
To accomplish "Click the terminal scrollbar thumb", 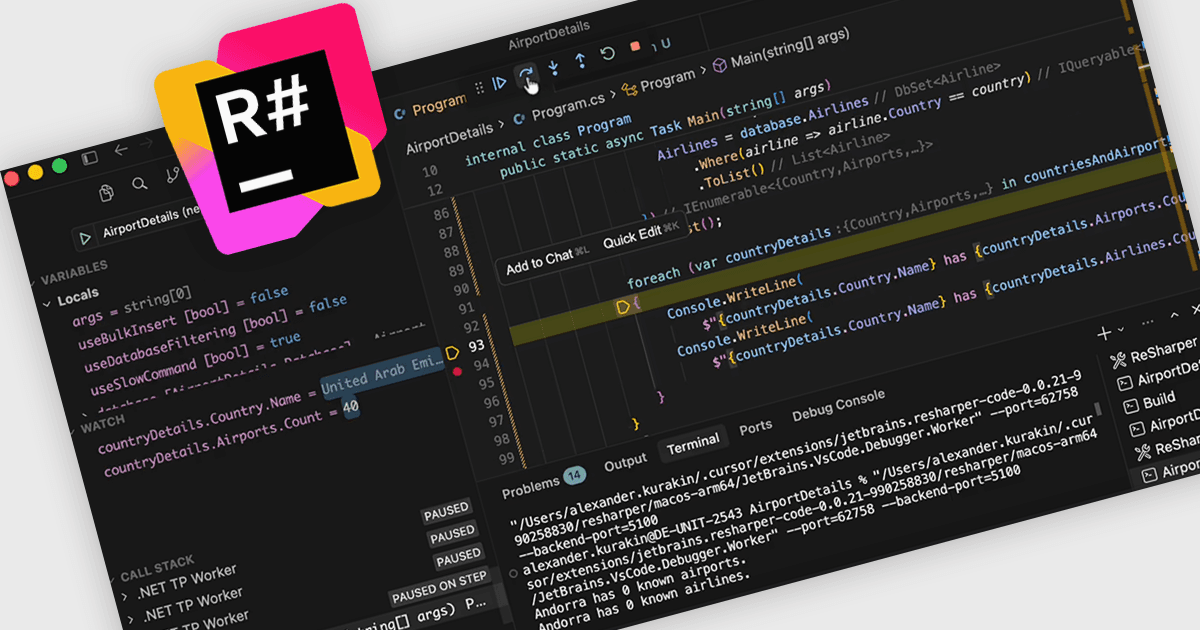I will coord(1098,411).
